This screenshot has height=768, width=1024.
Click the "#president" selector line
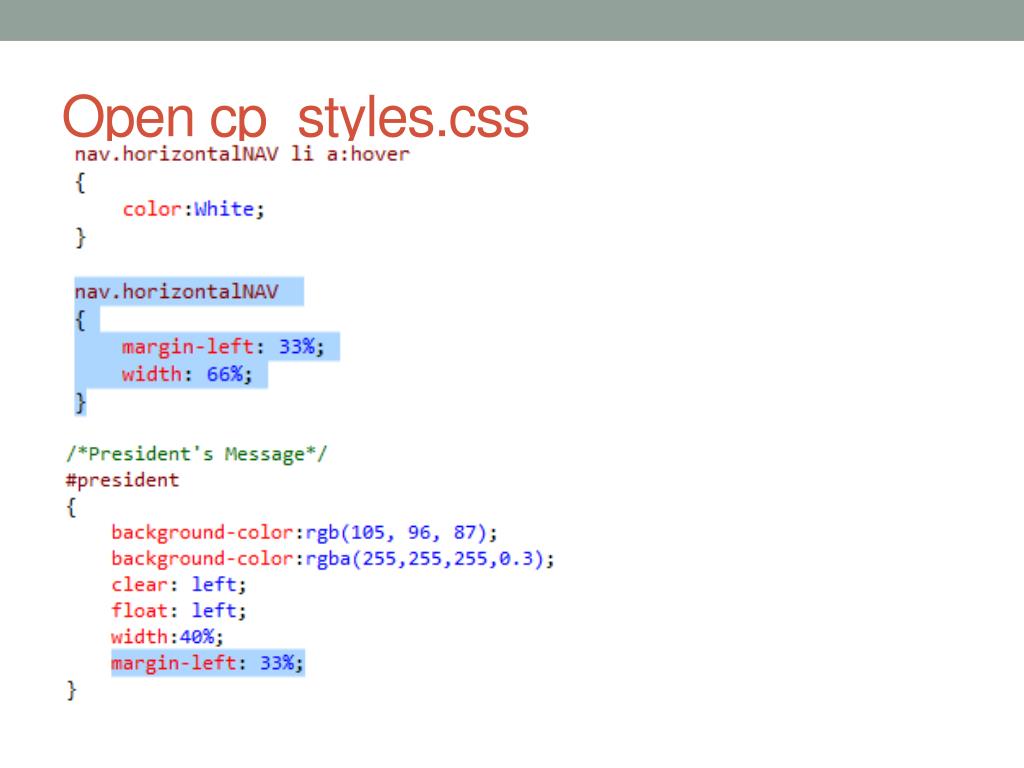tap(122, 480)
